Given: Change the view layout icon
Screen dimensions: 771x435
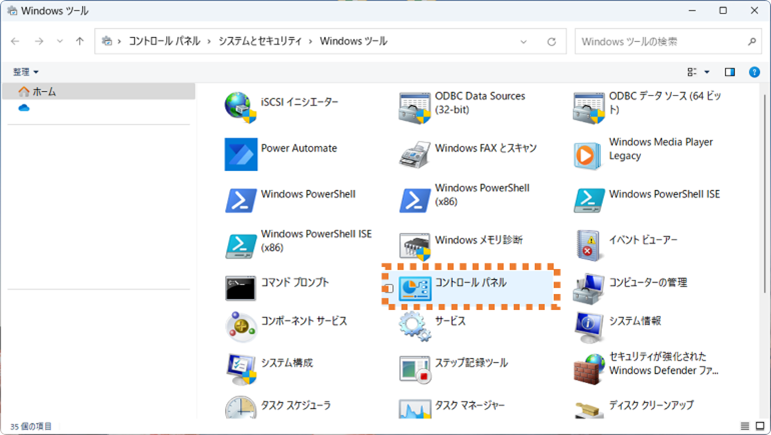Looking at the screenshot, I should [692, 72].
